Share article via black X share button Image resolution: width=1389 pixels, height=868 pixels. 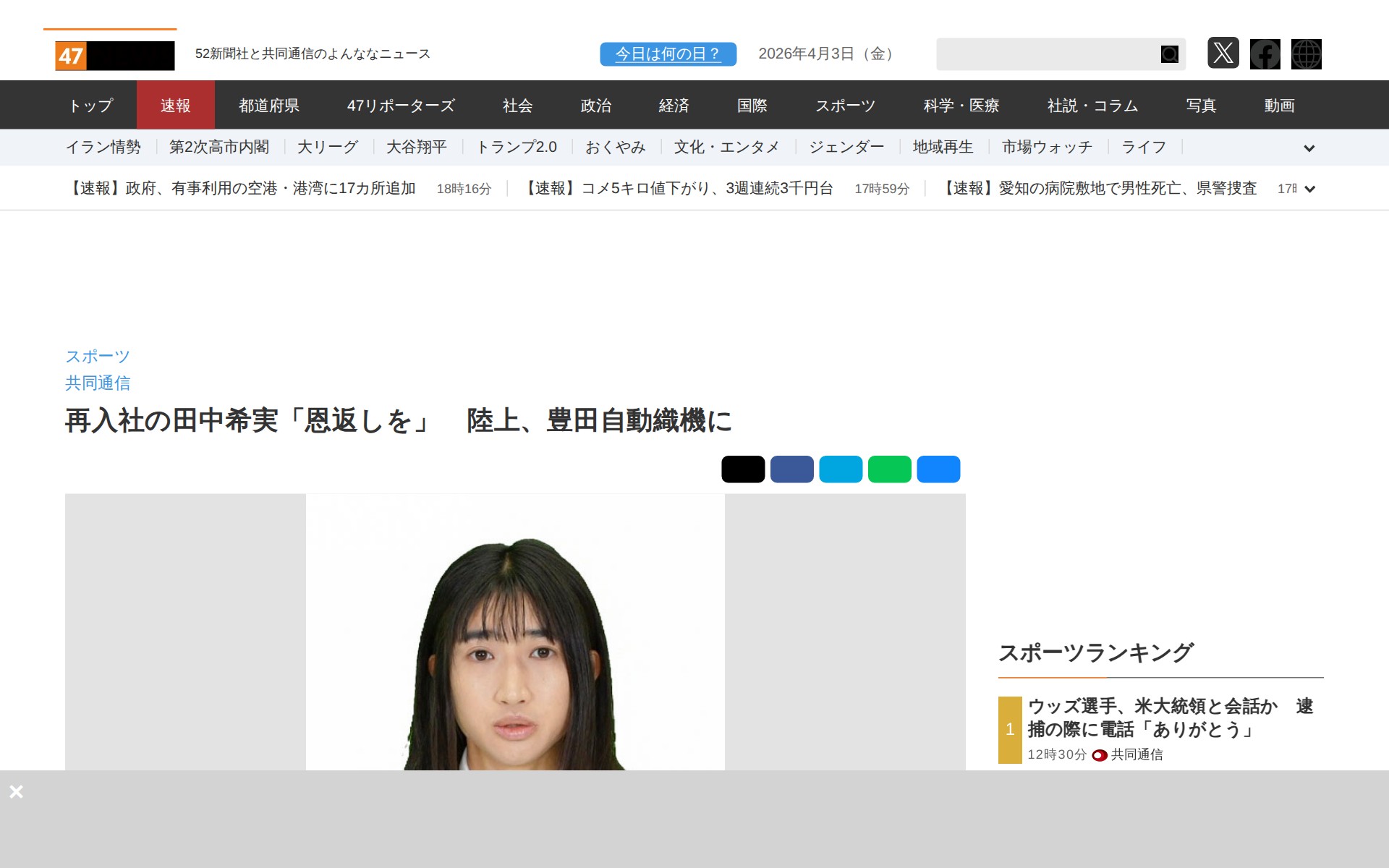point(742,469)
